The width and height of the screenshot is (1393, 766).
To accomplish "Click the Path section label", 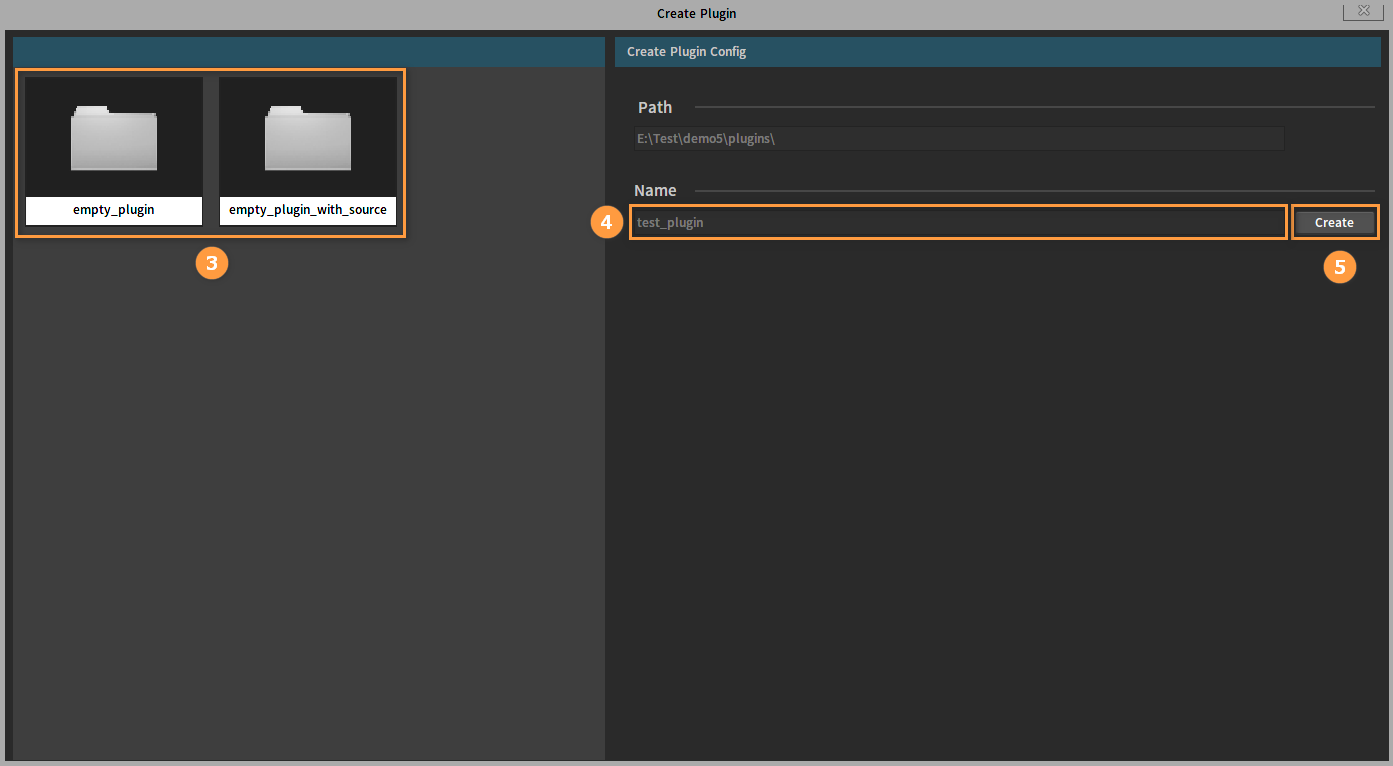I will pos(655,107).
